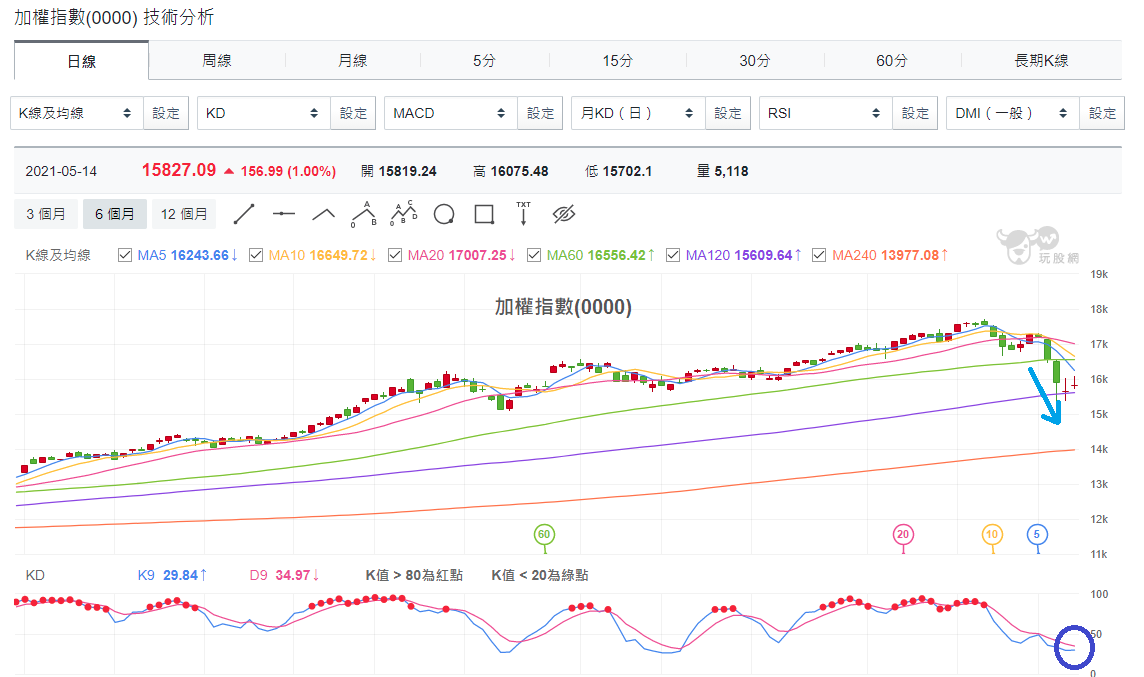Toggle hide drawings eye-slash icon
The height and width of the screenshot is (677, 1144).
564,214
